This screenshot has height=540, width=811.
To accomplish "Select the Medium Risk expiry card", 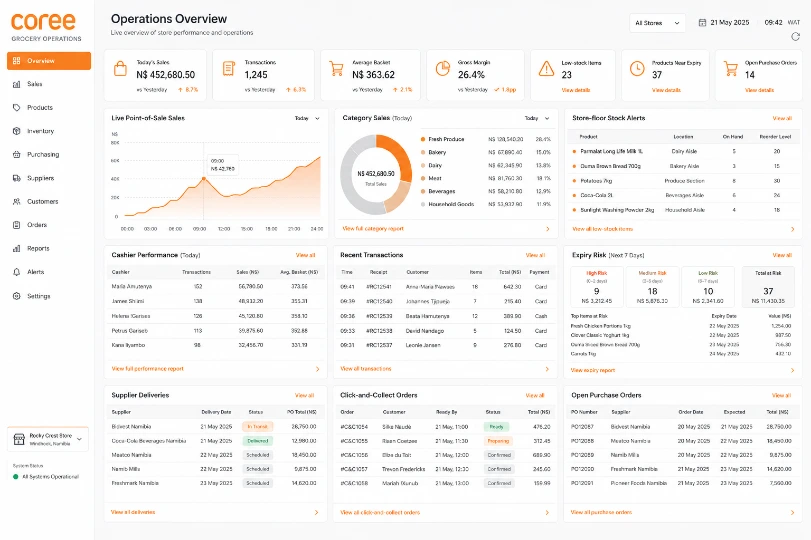I will pos(653,287).
